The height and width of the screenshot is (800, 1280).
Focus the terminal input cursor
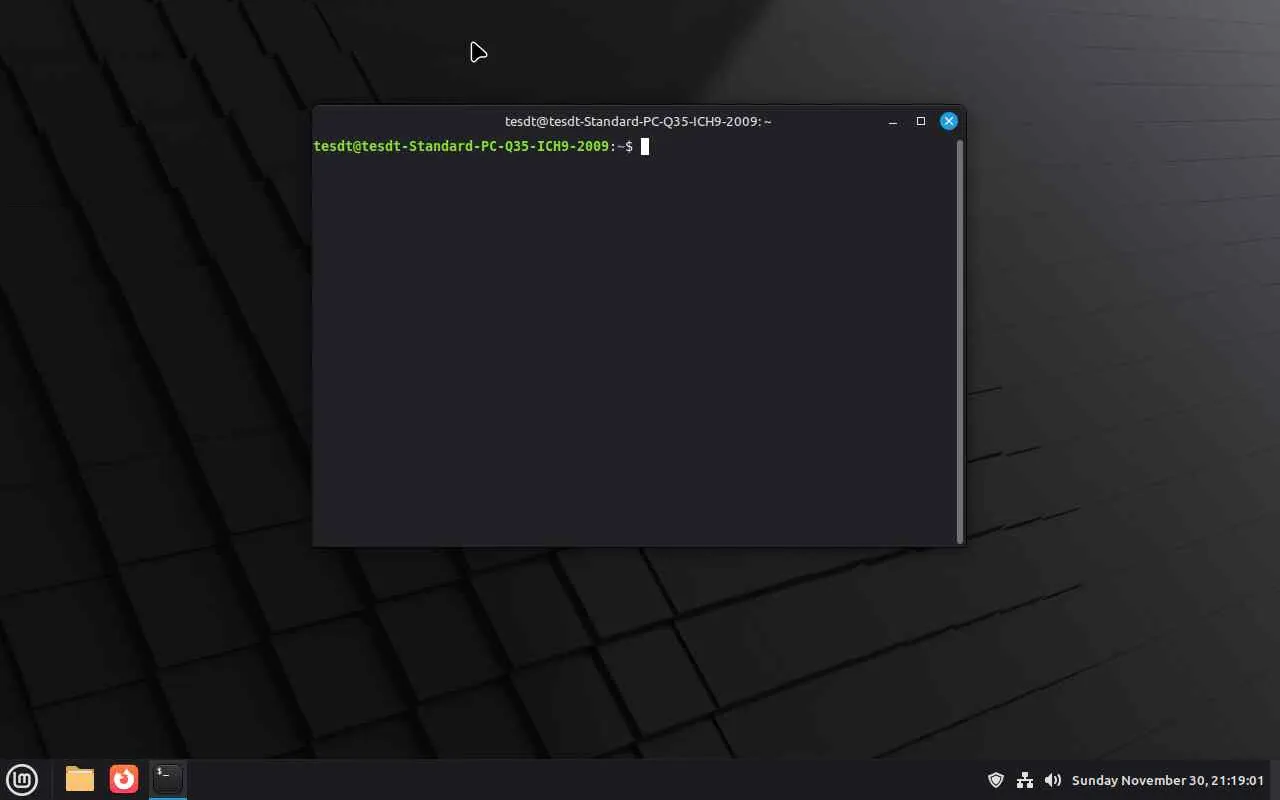[x=645, y=147]
